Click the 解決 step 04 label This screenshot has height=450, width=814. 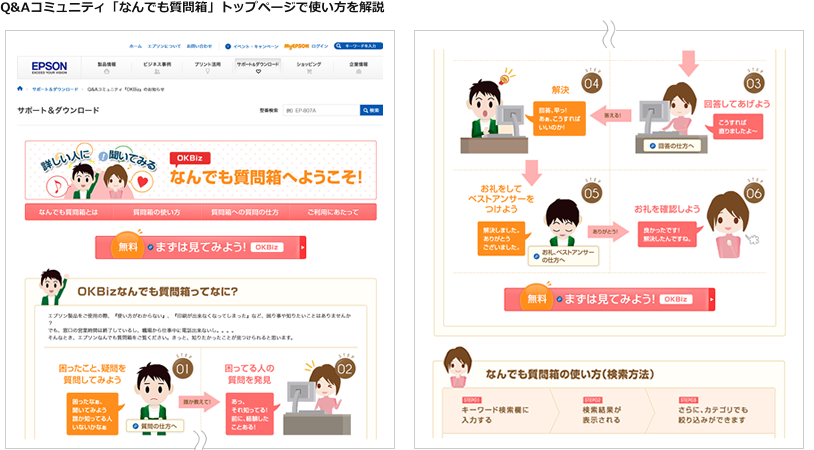coord(560,90)
